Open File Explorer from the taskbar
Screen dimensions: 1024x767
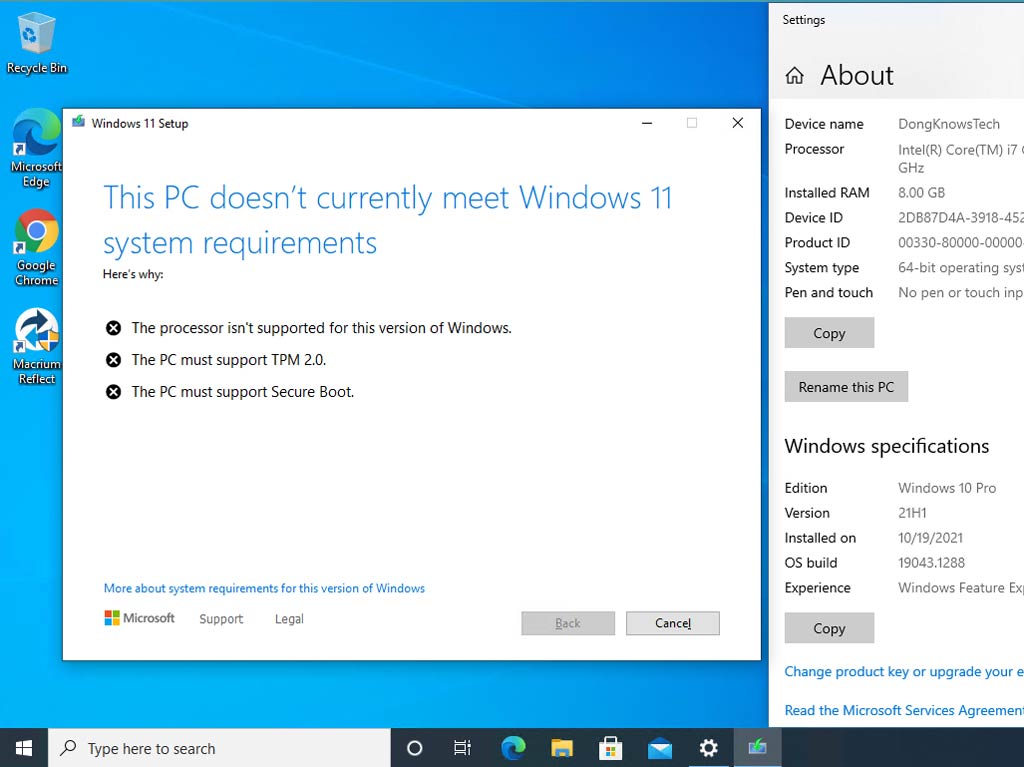click(x=562, y=748)
